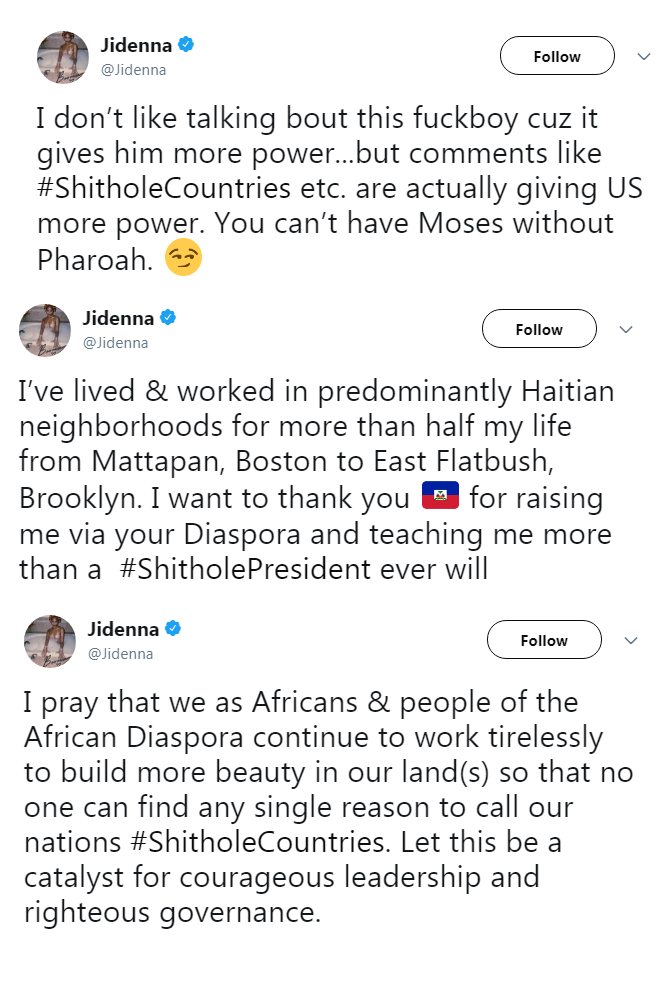This screenshot has width=668, height=1008.
Task: Expand the third tweet's options chevron
Action: tap(631, 640)
